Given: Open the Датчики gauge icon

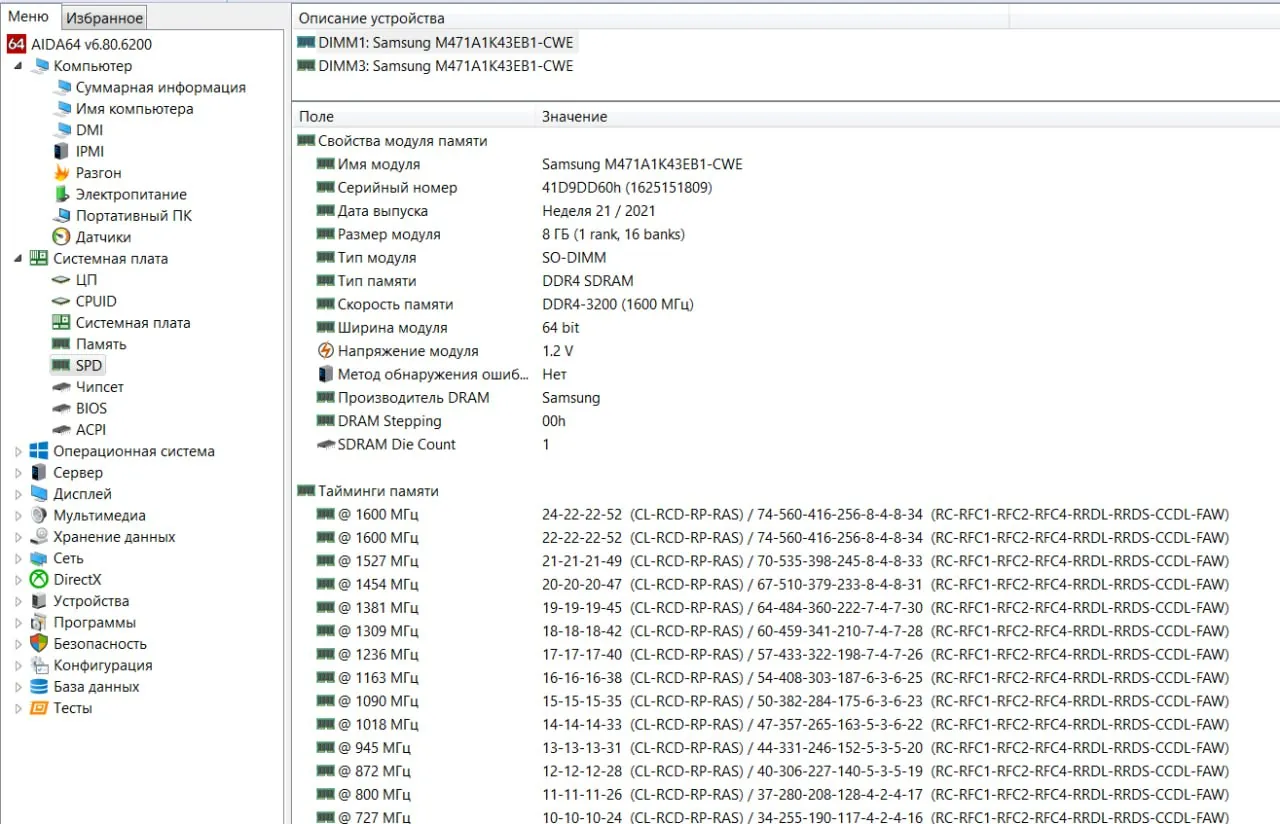Looking at the screenshot, I should (62, 237).
